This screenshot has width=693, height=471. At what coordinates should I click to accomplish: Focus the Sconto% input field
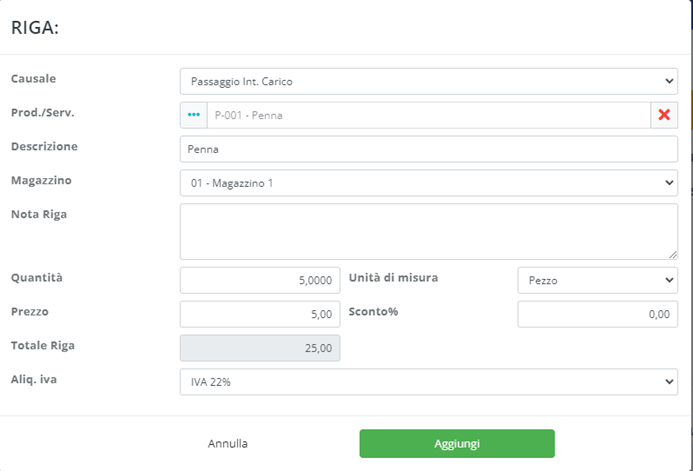597,314
